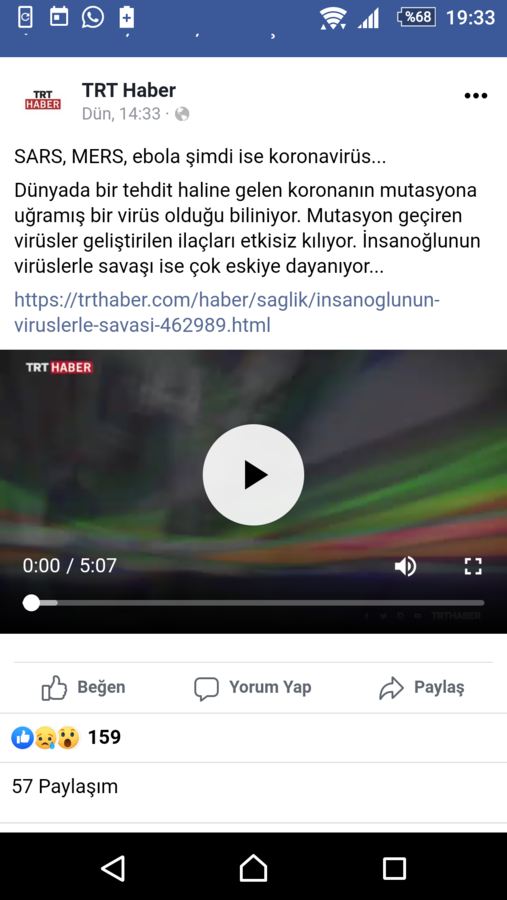Tap the calendar notification icon in status bar
This screenshot has width=507, height=900.
pos(59,17)
